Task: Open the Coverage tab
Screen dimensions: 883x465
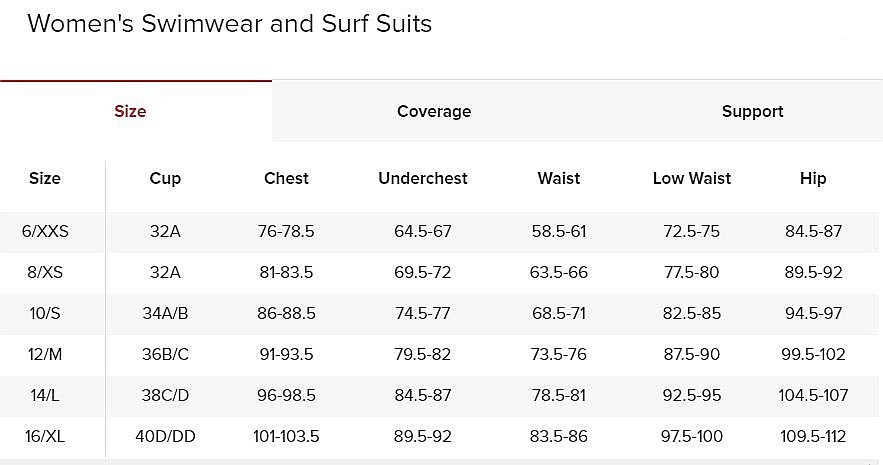Action: click(x=434, y=111)
